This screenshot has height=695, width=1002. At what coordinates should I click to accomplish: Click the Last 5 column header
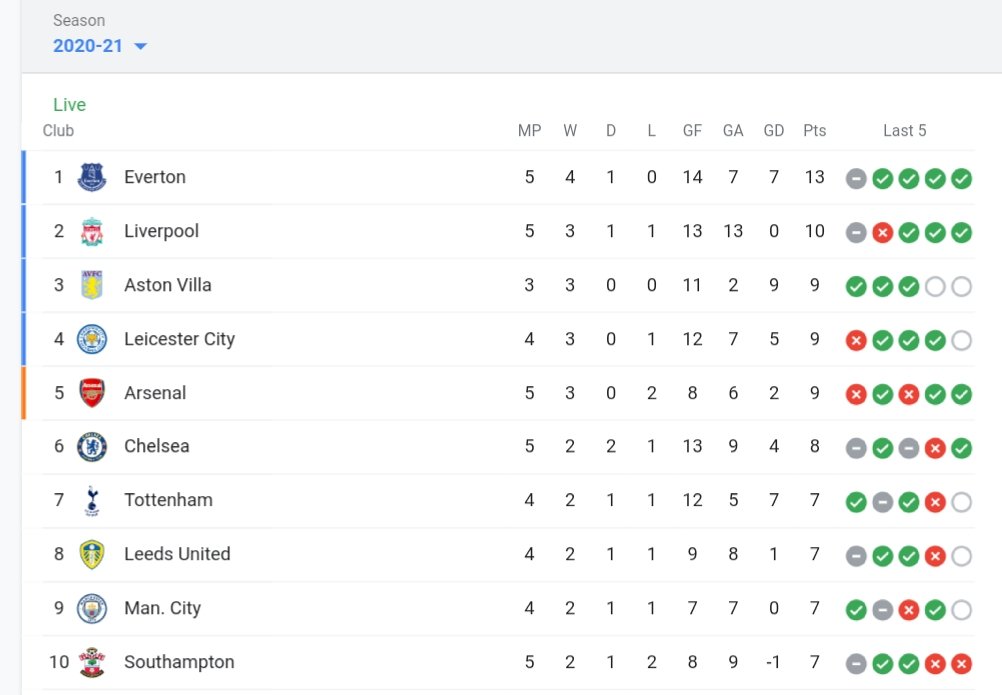904,131
